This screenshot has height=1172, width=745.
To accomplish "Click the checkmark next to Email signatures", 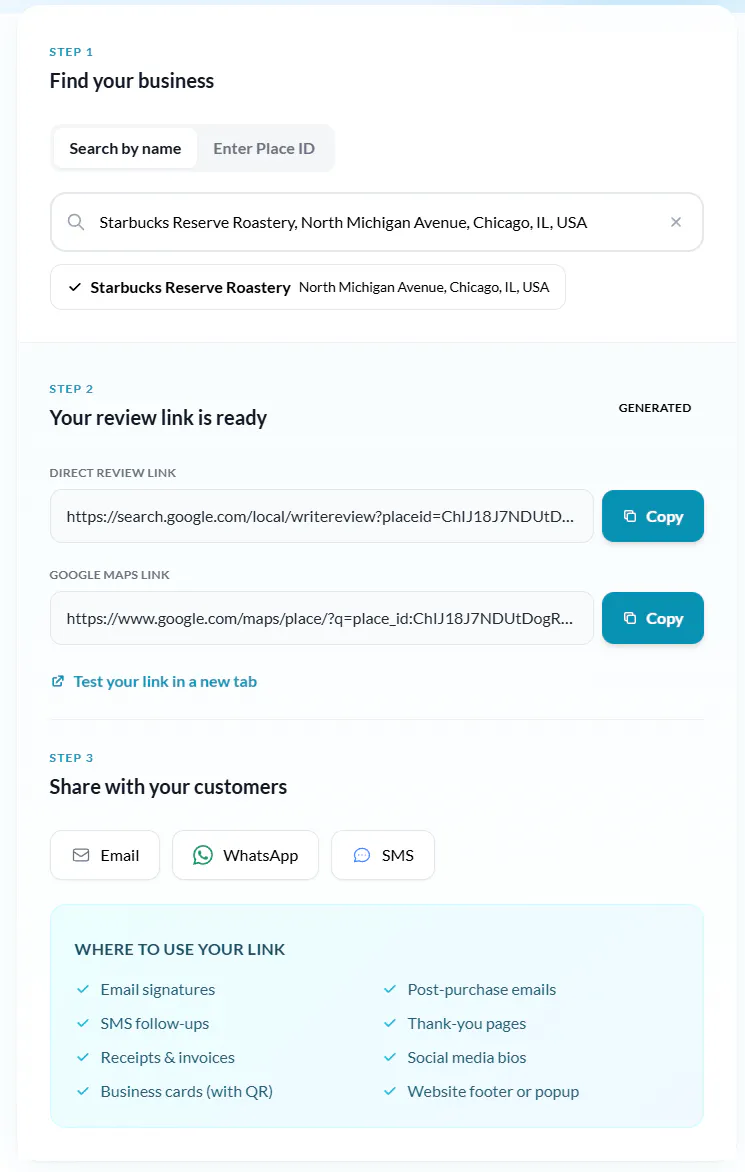I will point(82,989).
